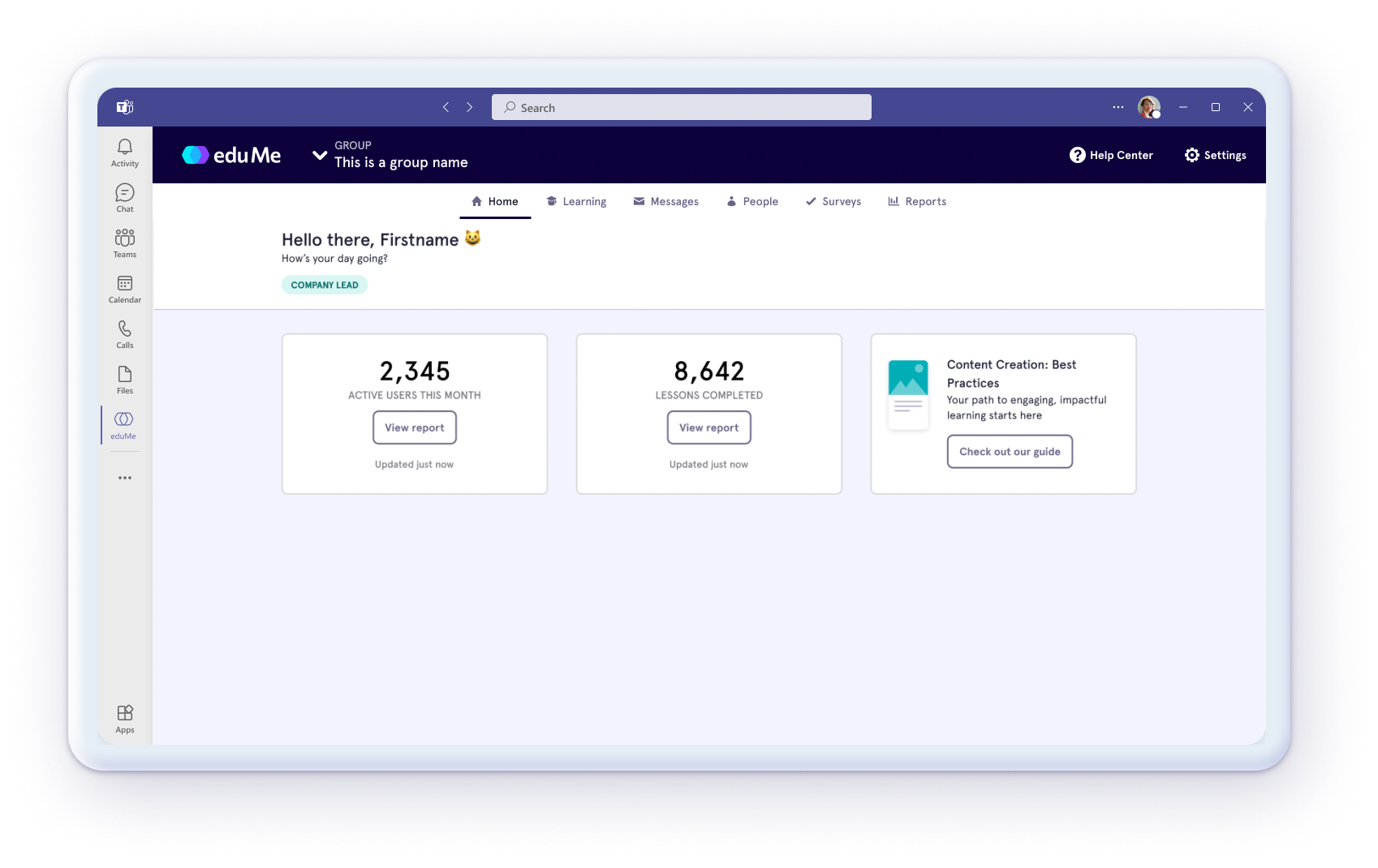The image size is (1378, 868).
Task: Click Check out our guide button
Action: [1010, 452]
